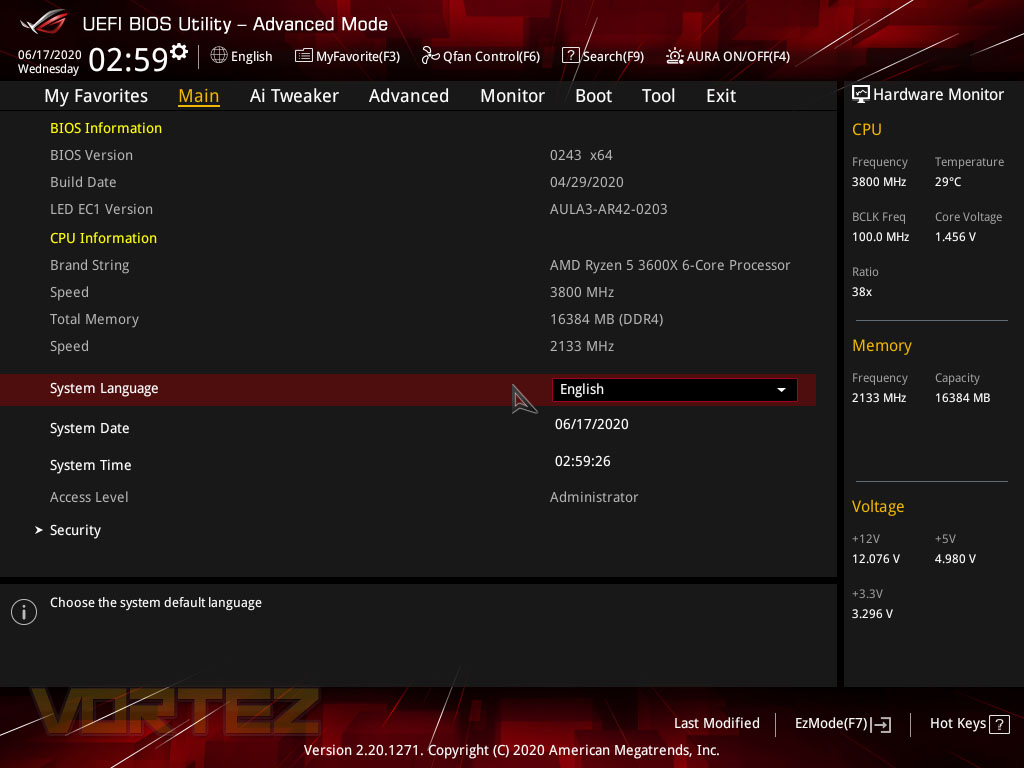Image resolution: width=1024 pixels, height=768 pixels.
Task: Click the header date 06/17/2020 Wednesday
Action: click(x=49, y=62)
